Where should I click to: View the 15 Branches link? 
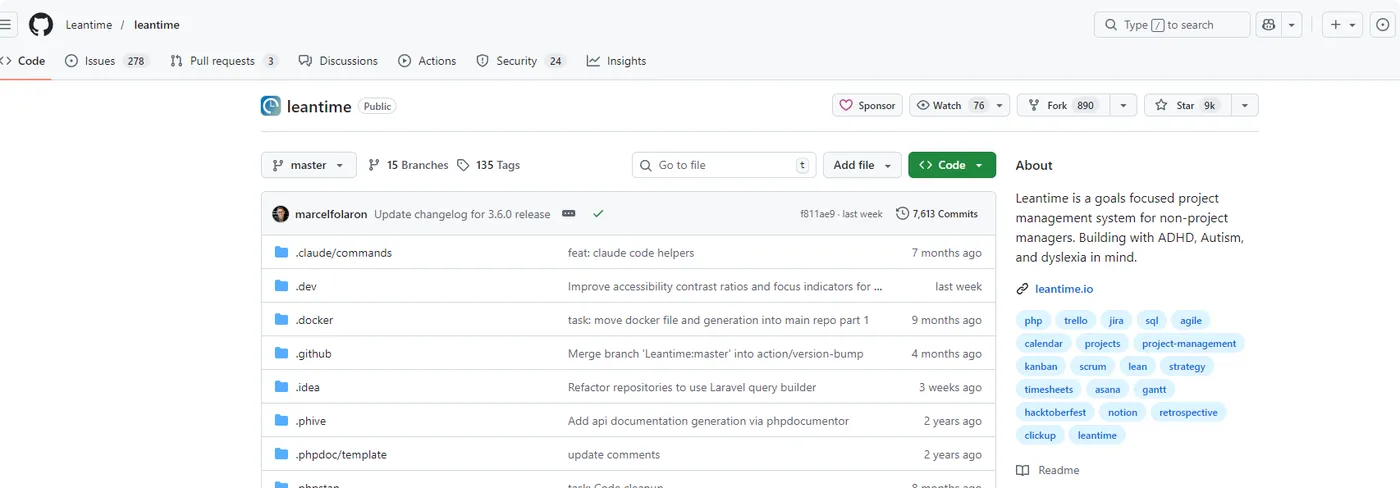tap(408, 165)
